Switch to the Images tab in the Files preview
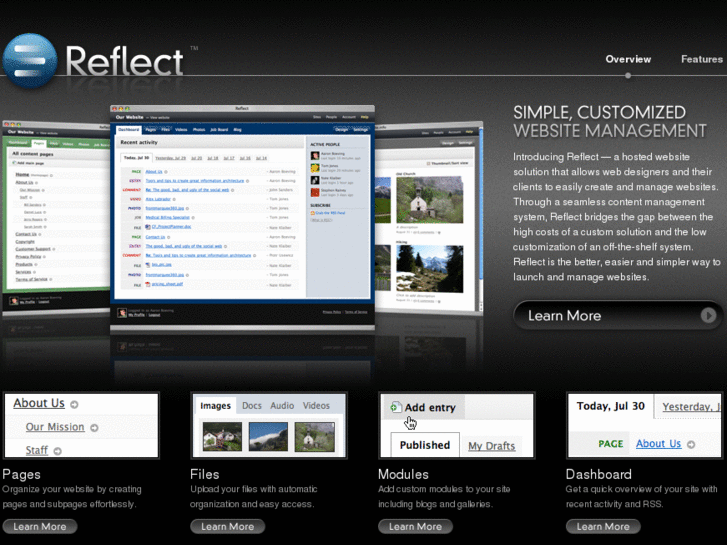This screenshot has width=727, height=545. pos(216,405)
